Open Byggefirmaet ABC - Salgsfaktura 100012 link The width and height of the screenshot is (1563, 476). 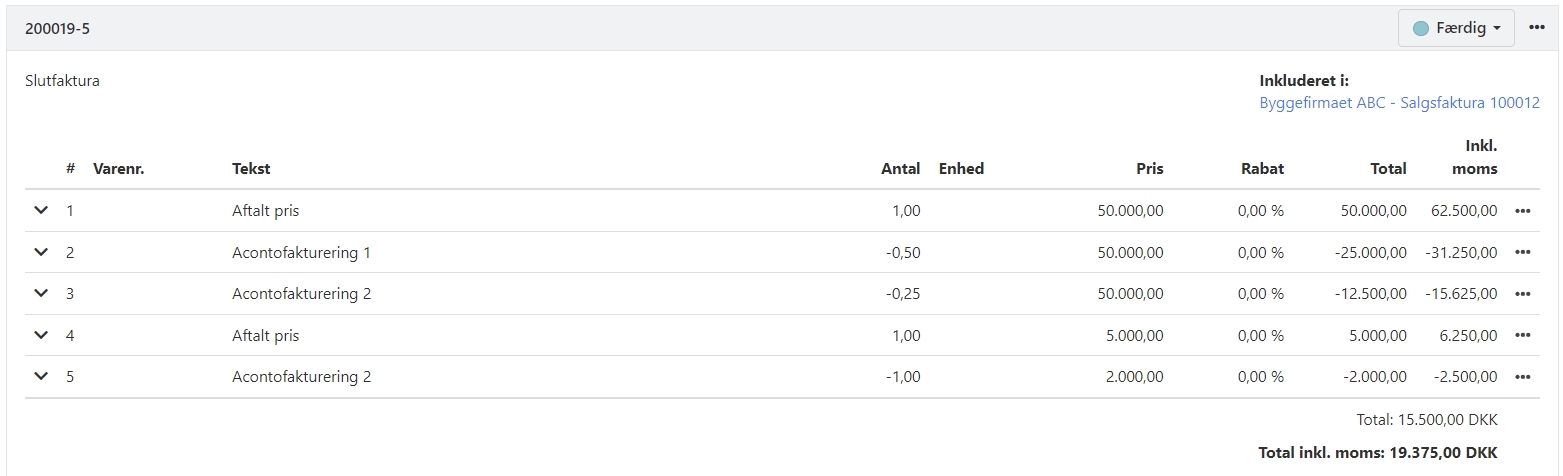[x=1398, y=103]
